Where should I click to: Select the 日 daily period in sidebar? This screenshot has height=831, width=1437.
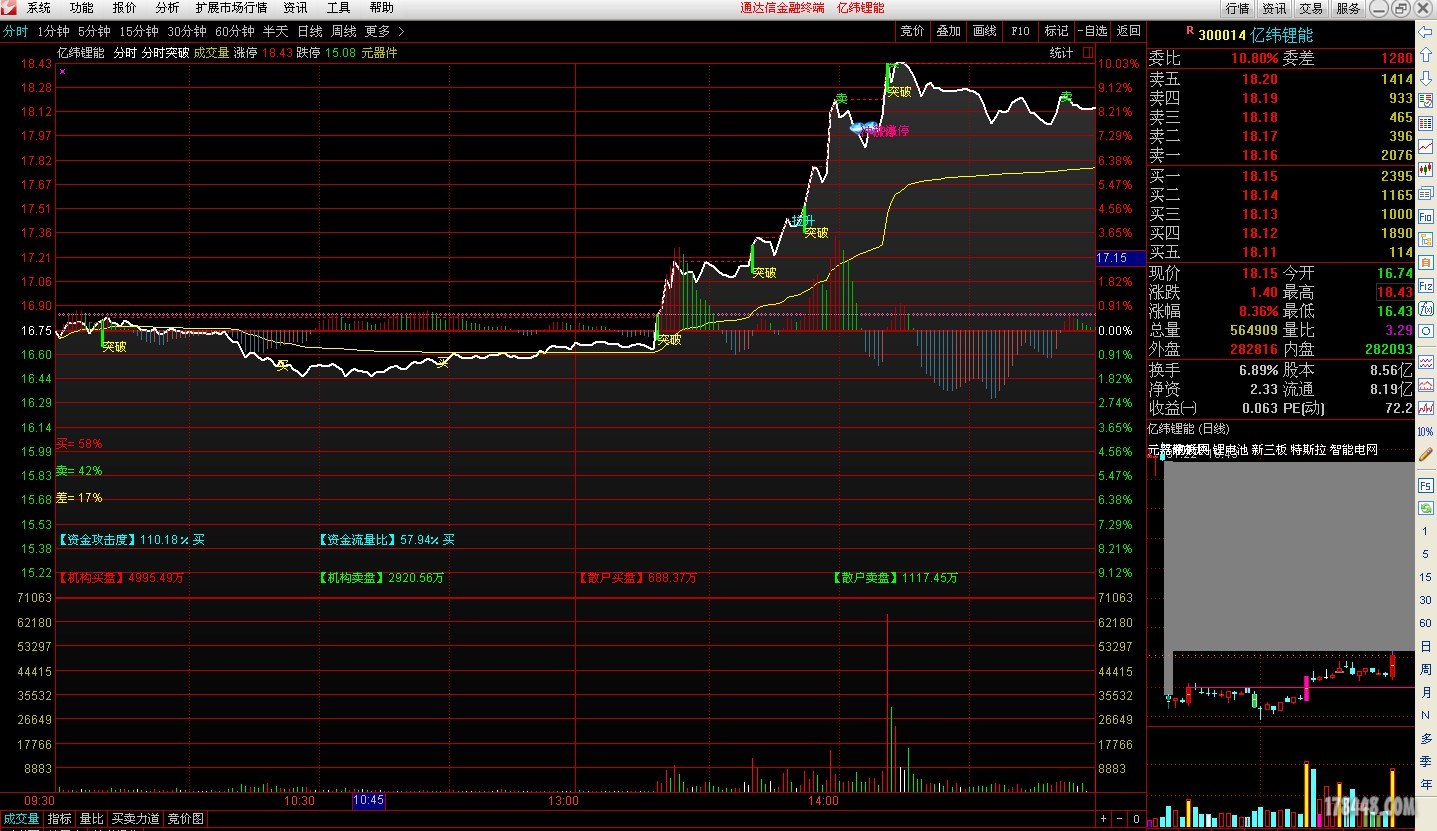(x=1426, y=645)
